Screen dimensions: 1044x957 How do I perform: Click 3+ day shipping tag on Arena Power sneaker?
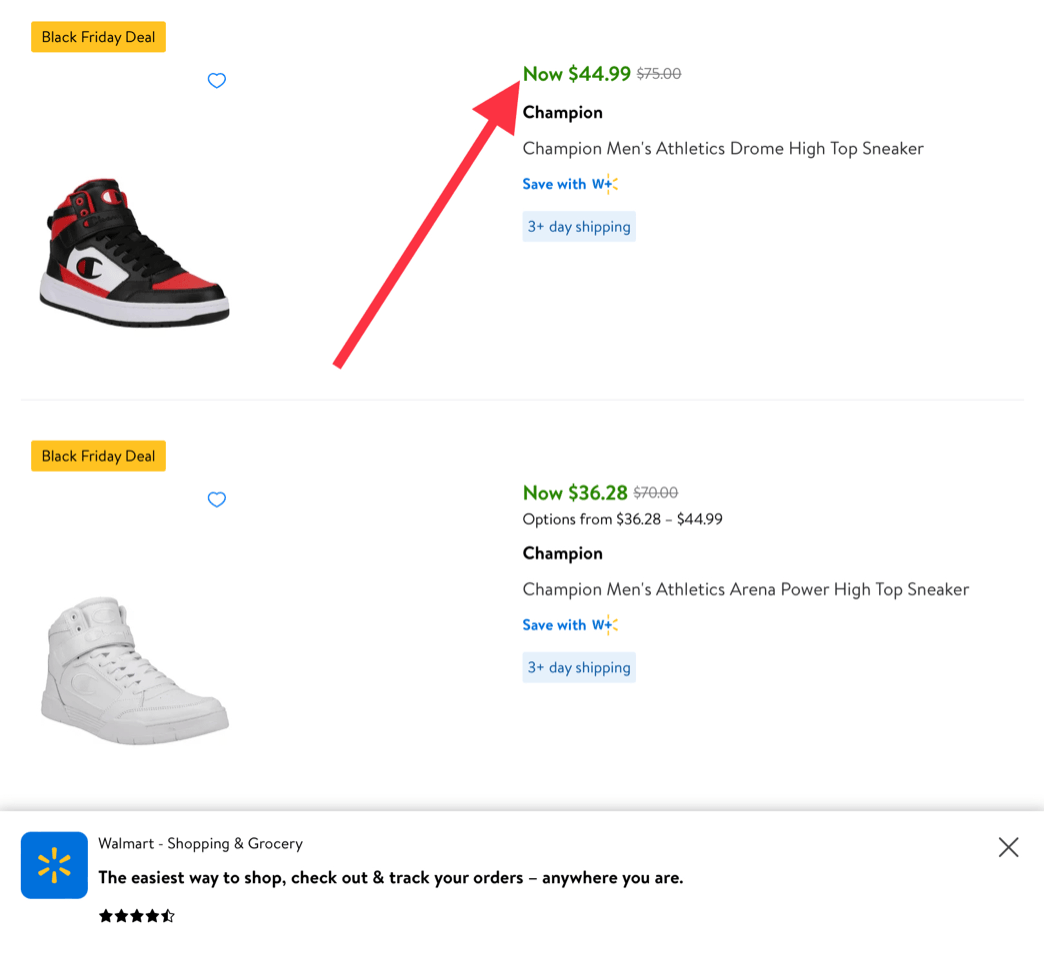point(579,667)
